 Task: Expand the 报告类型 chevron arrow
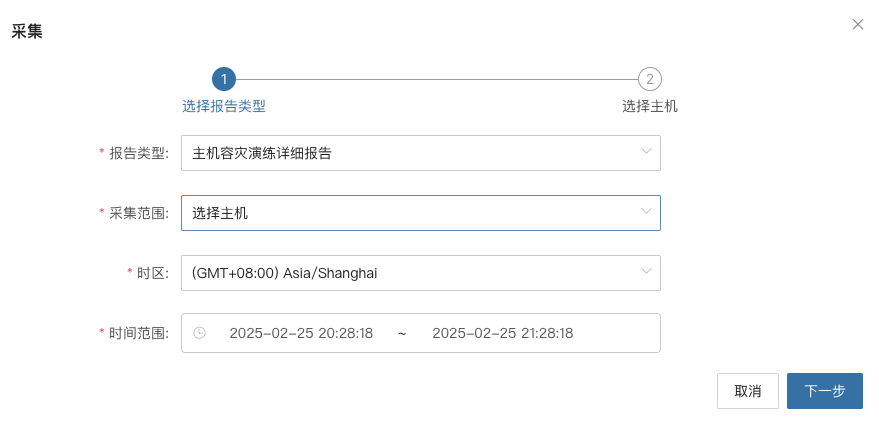(646, 151)
